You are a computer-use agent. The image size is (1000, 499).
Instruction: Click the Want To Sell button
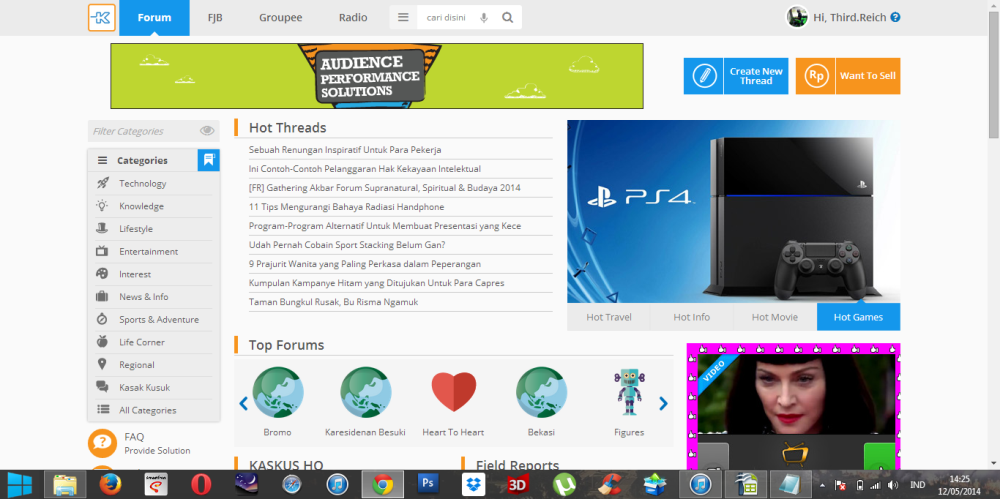coord(848,76)
